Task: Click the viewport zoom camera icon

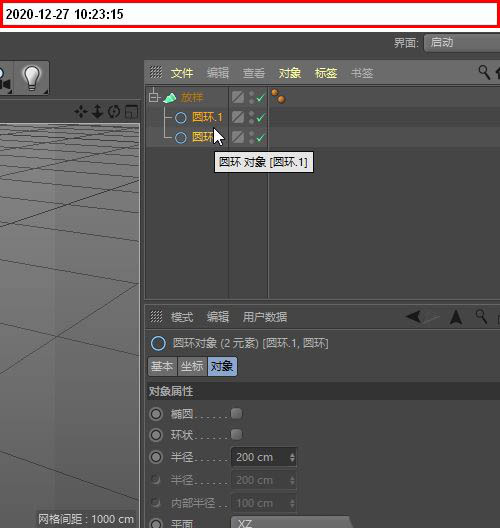Action: coord(97,111)
